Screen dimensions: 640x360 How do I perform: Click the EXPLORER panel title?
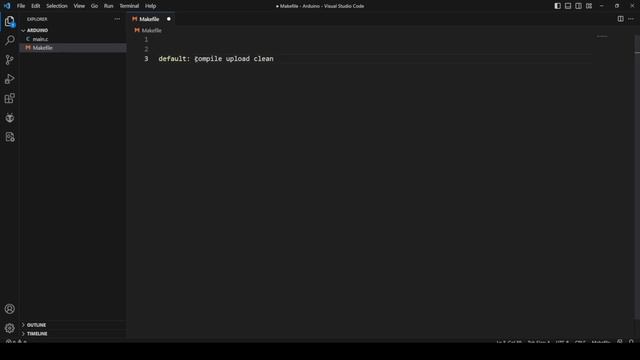click(x=37, y=19)
